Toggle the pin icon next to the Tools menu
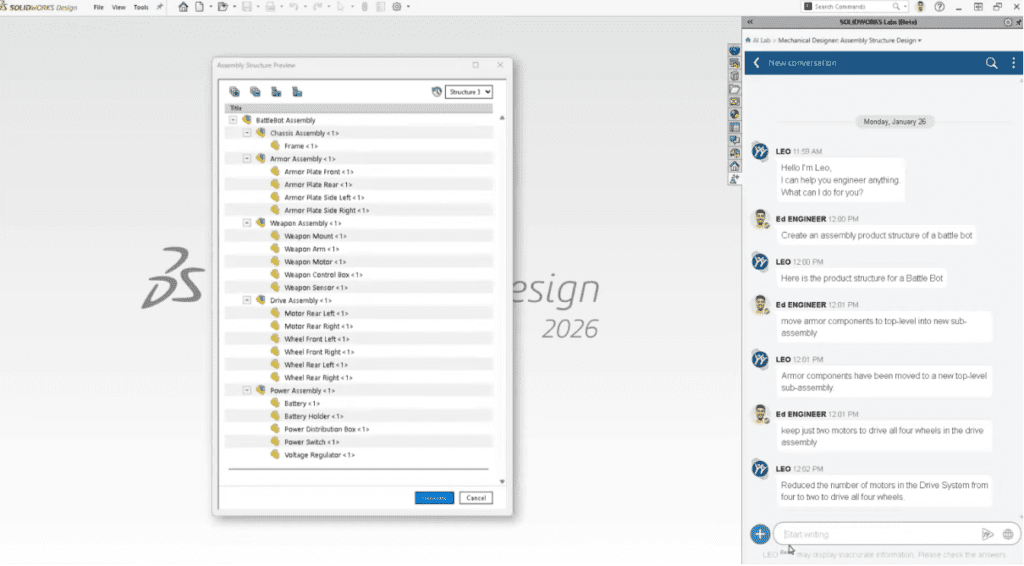1024x566 pixels. 160,7
